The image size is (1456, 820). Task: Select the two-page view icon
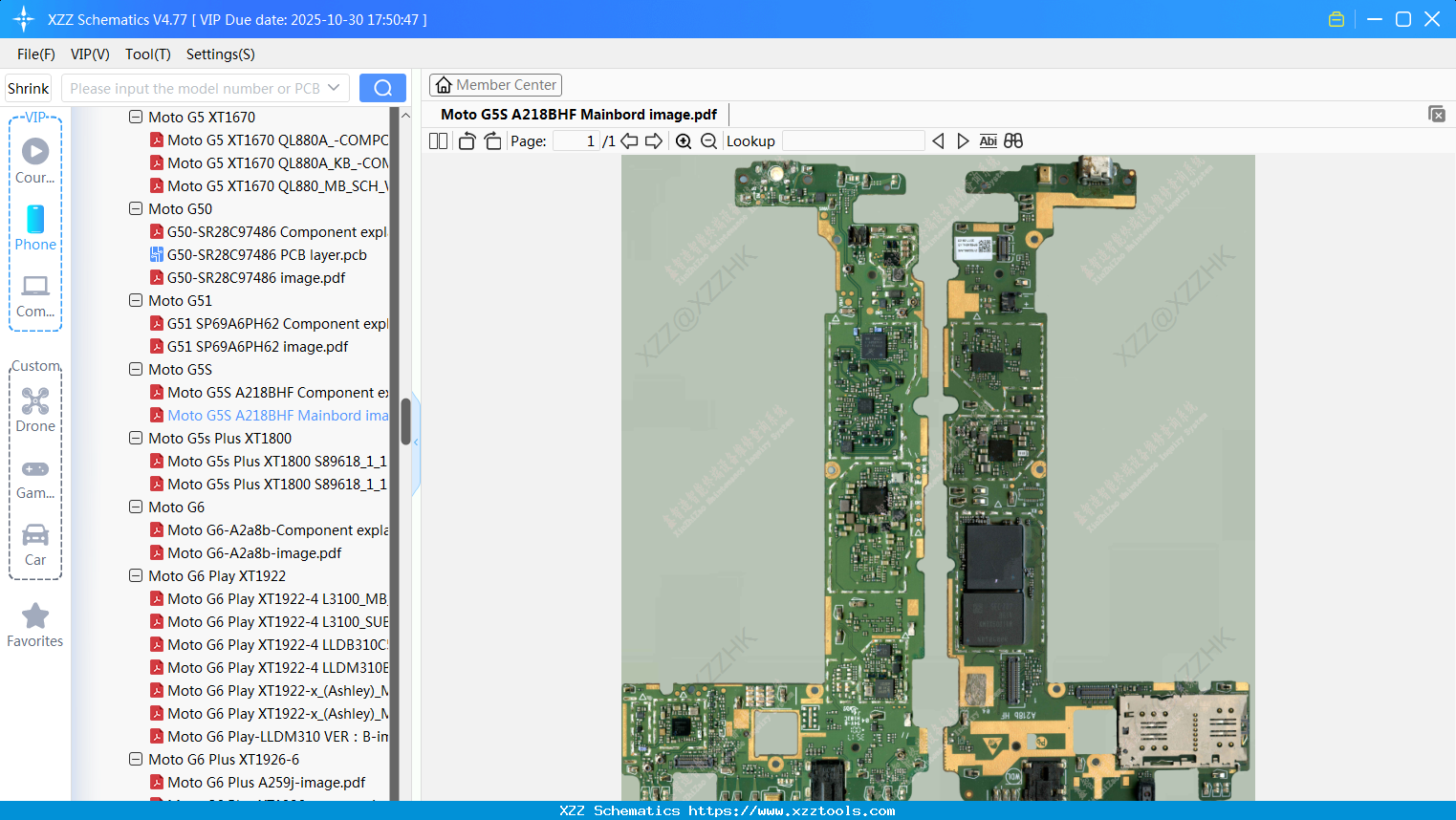coord(437,140)
